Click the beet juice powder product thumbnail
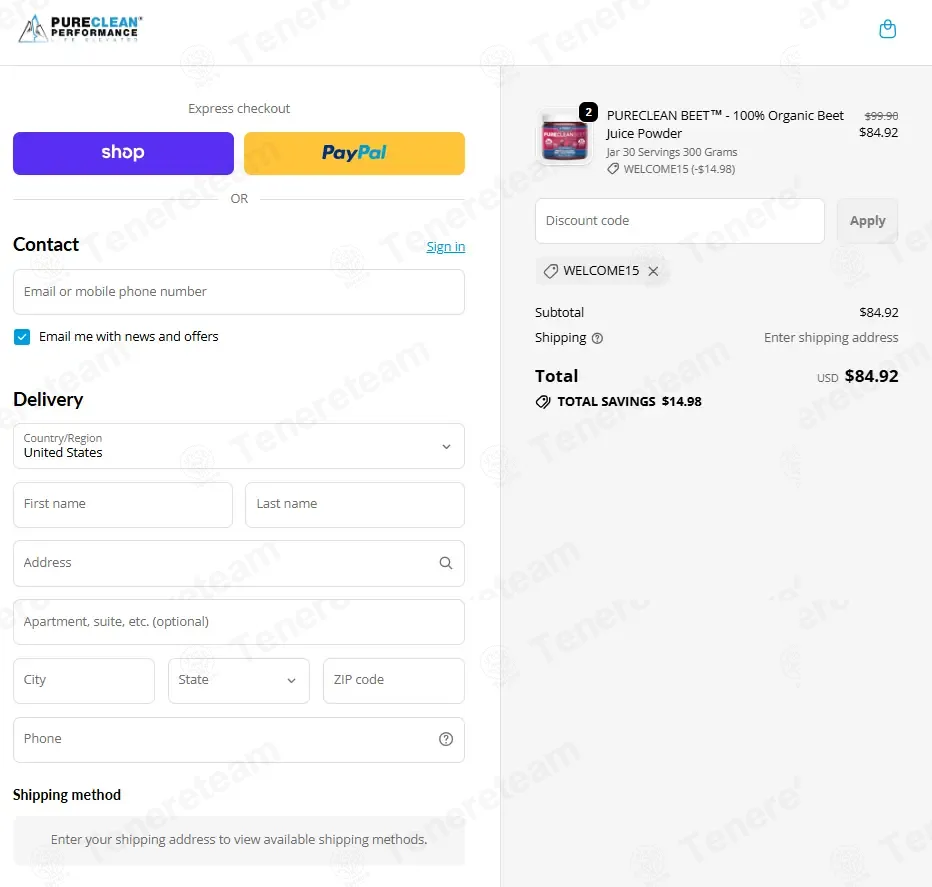 565,138
